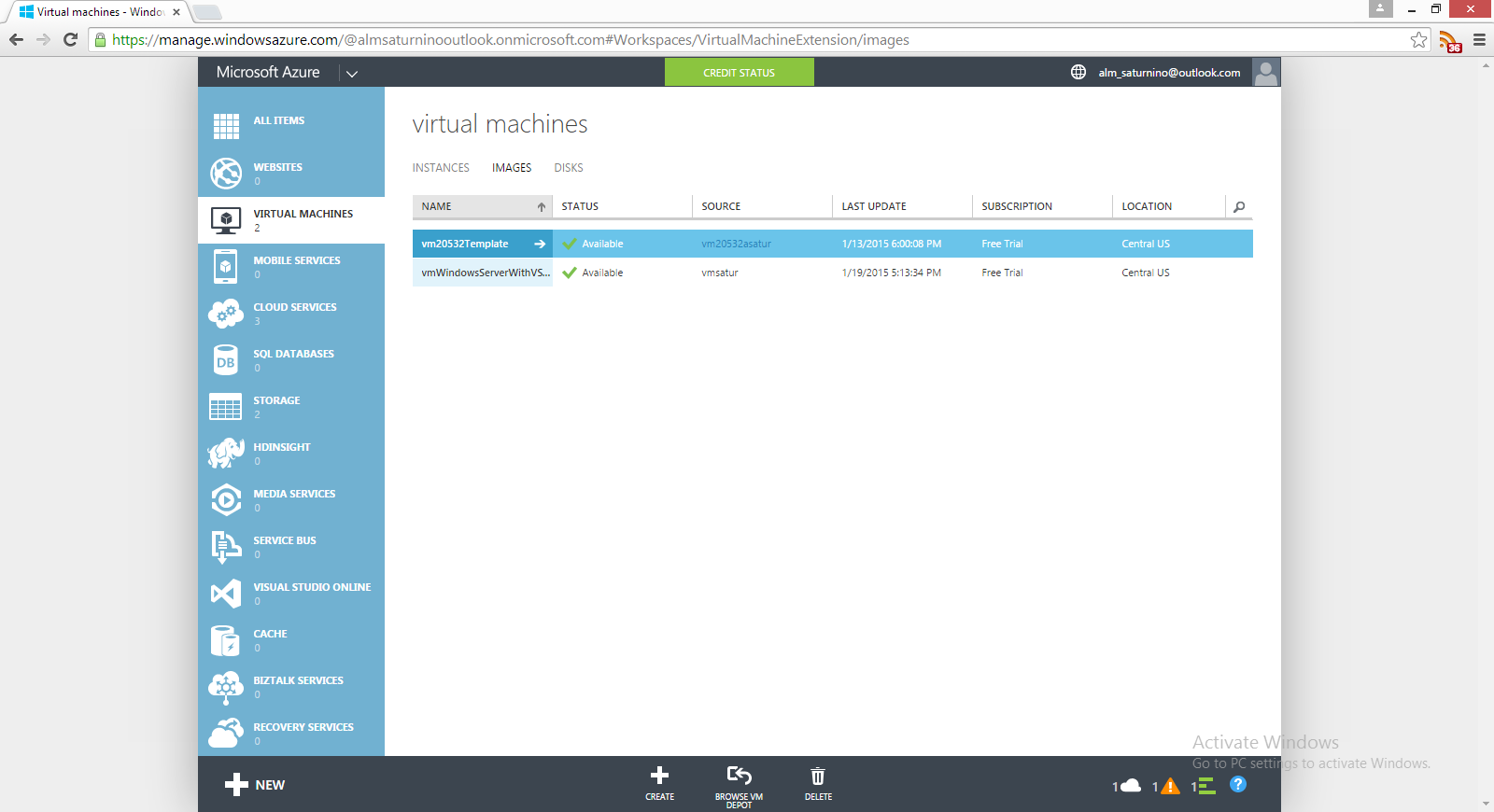The width and height of the screenshot is (1494, 812).
Task: Sort by the Subscription column
Action: pyautogui.click(x=1042, y=206)
